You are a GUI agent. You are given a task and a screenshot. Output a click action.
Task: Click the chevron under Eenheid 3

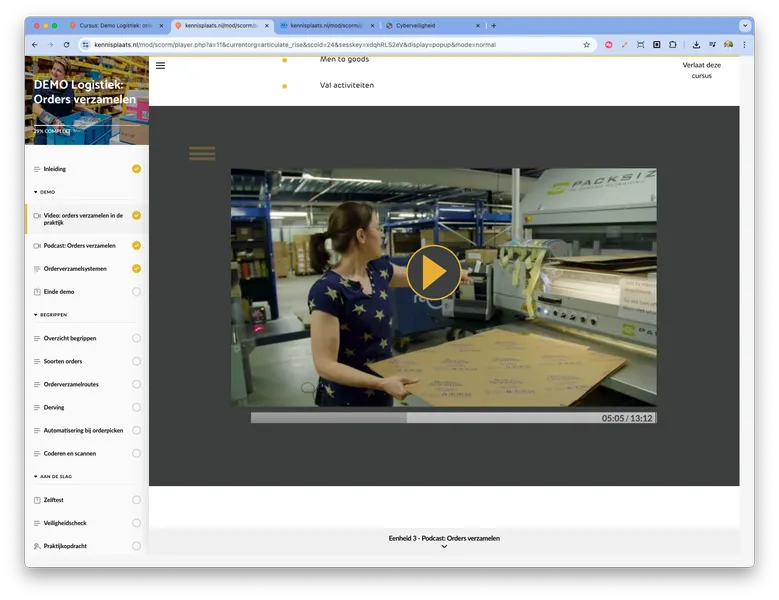point(444,547)
